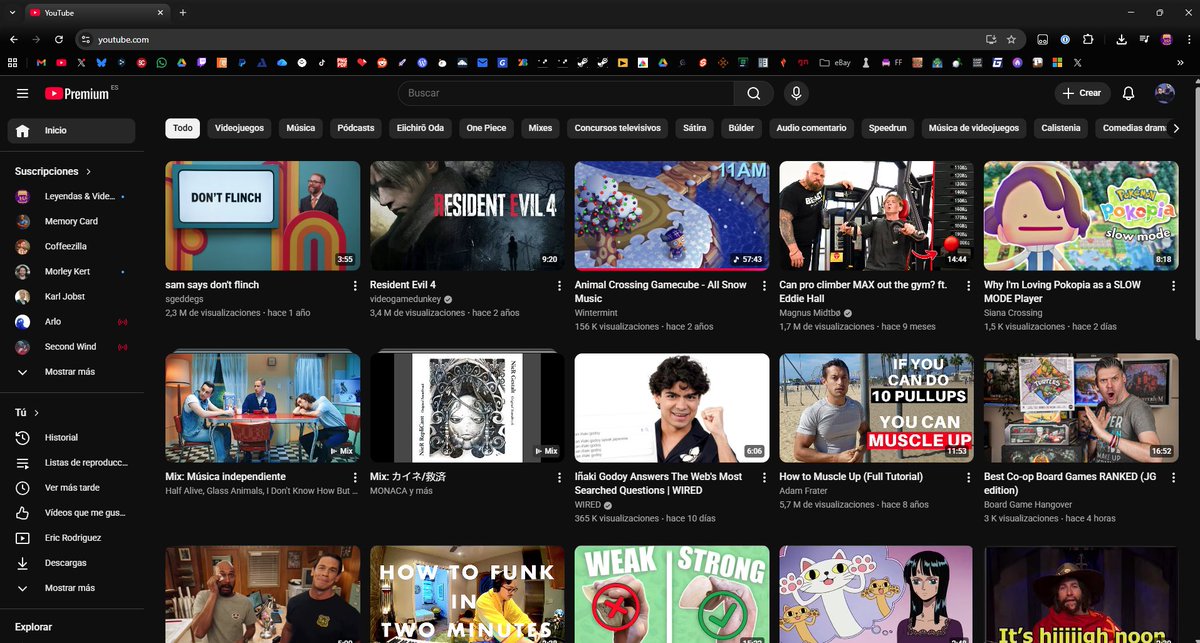Viewport: 1200px width, 643px height.
Task: Open the account avatar menu
Action: 1164,93
